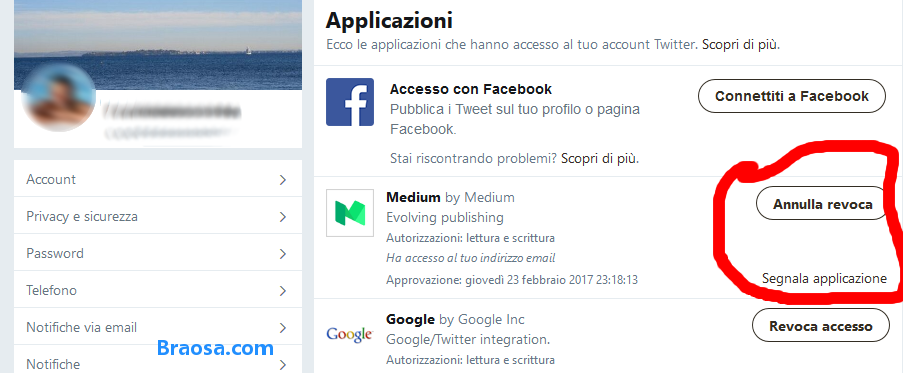This screenshot has height=373, width=903.
Task: Click the Connettiti a Facebook button
Action: 792,96
